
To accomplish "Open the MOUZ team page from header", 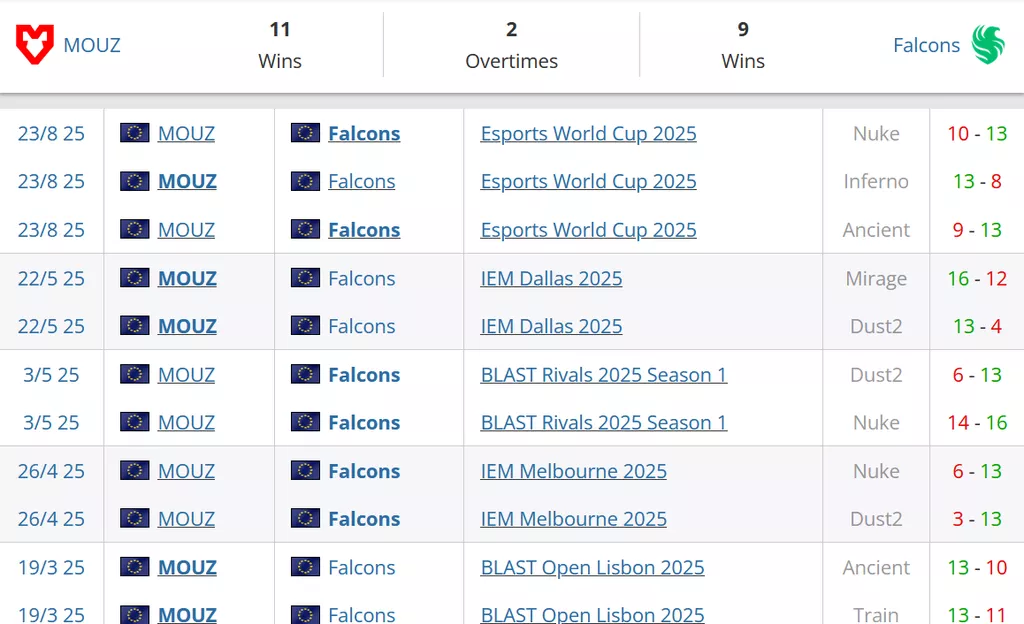I will click(x=92, y=45).
